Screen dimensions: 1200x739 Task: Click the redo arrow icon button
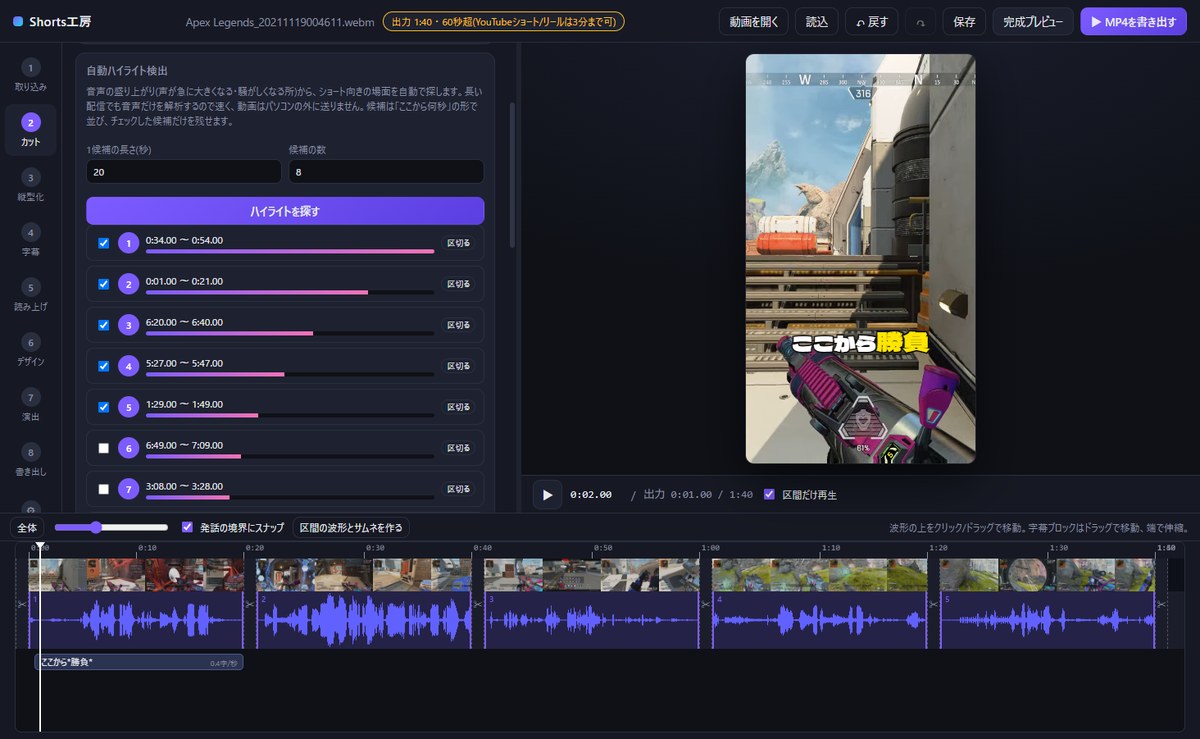[920, 21]
